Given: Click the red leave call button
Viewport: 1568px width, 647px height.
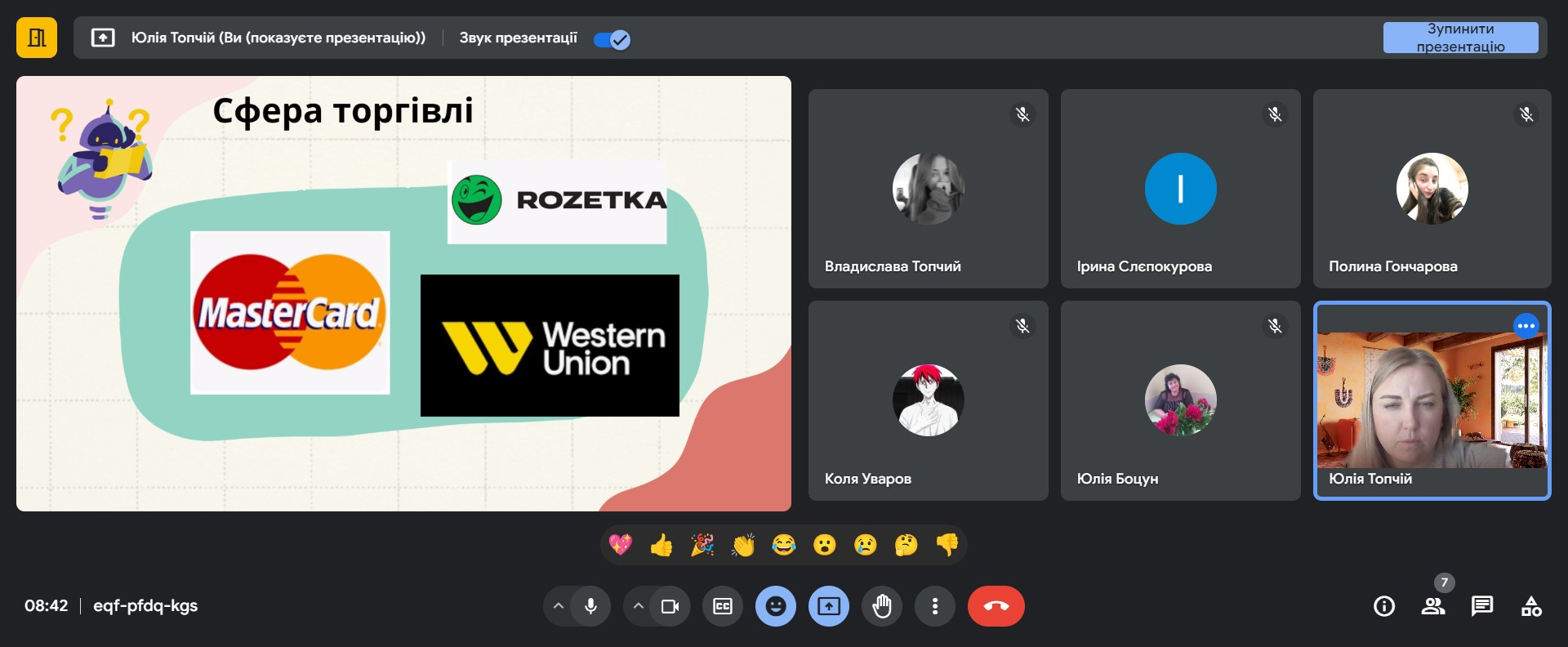Looking at the screenshot, I should click(x=996, y=606).
